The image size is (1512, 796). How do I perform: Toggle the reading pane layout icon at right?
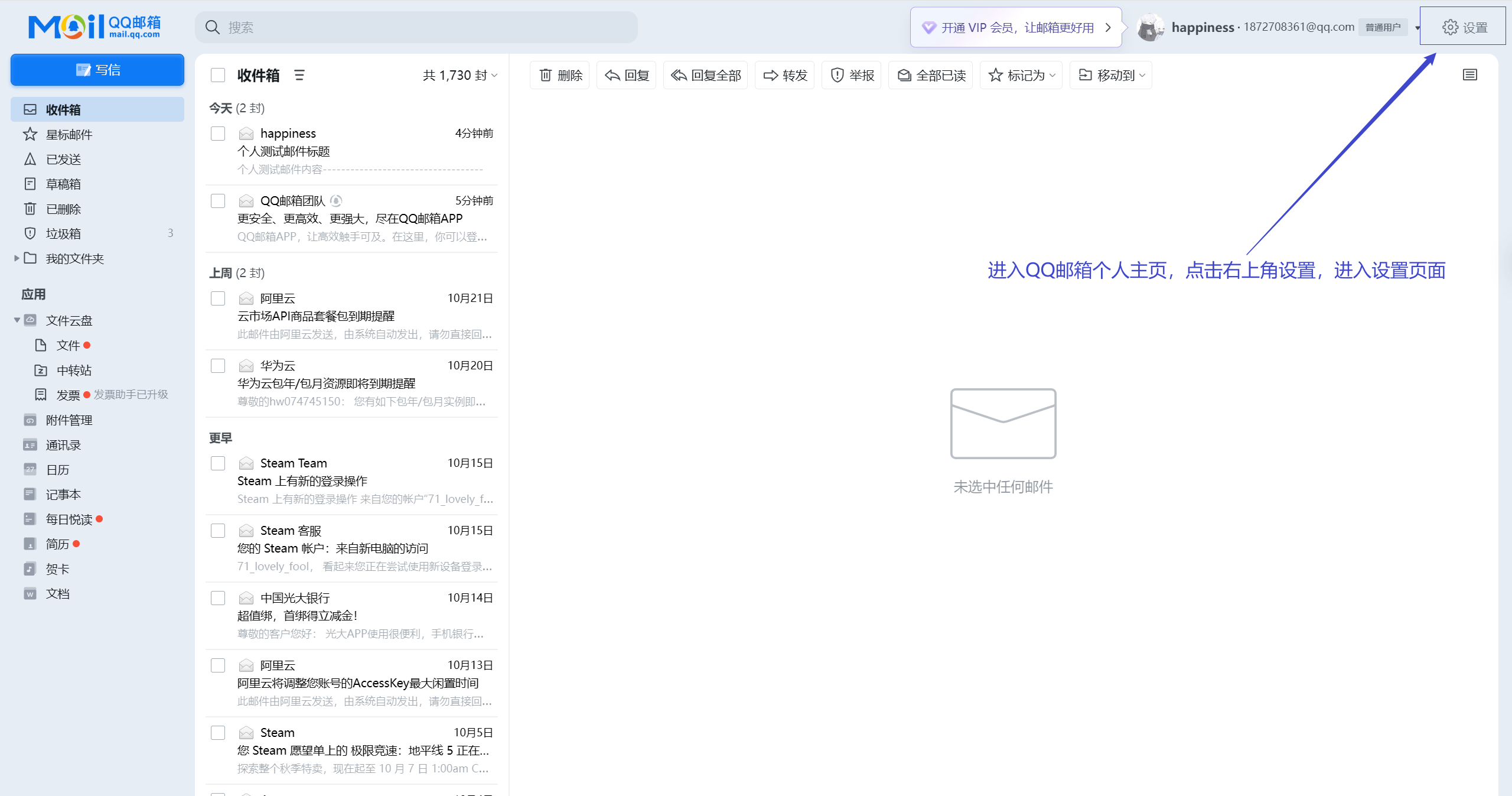click(1470, 74)
